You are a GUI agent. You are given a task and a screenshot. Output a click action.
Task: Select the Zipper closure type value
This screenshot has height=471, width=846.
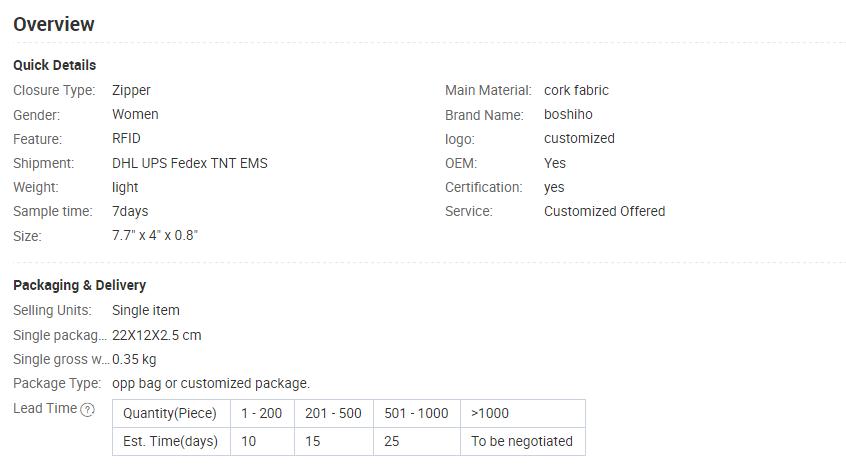(131, 91)
